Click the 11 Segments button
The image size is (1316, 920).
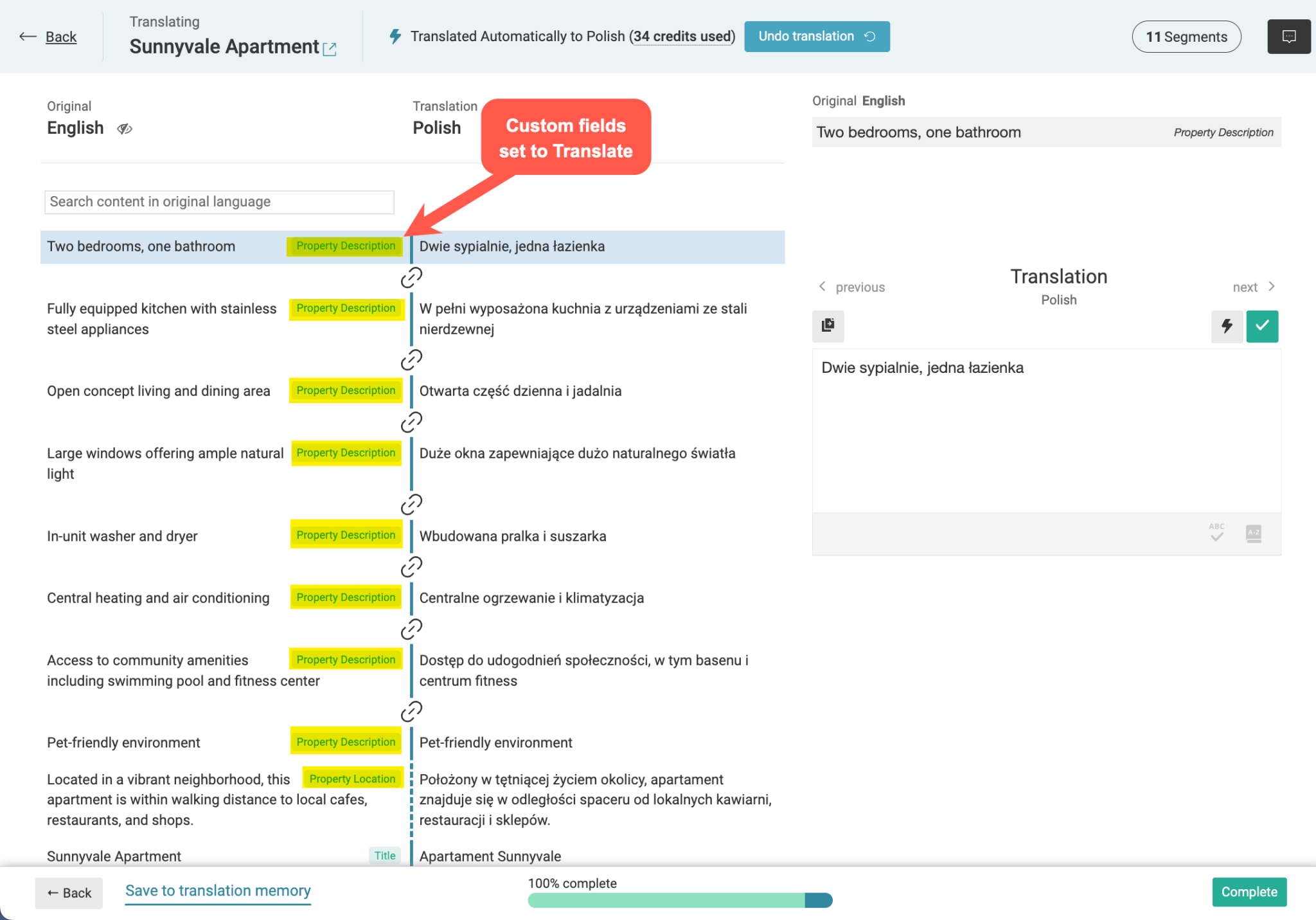click(1186, 37)
